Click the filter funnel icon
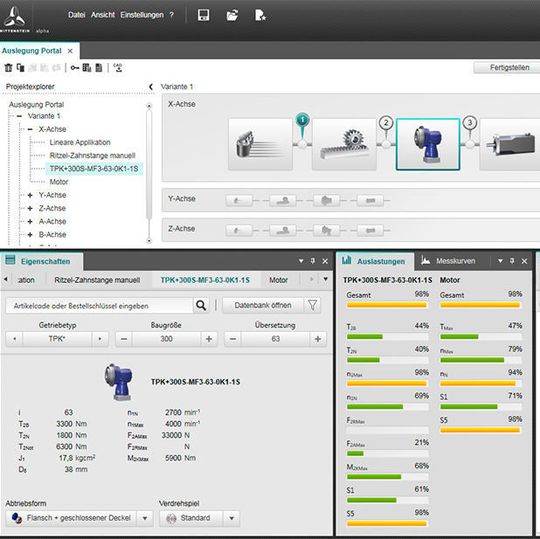 click(312, 305)
